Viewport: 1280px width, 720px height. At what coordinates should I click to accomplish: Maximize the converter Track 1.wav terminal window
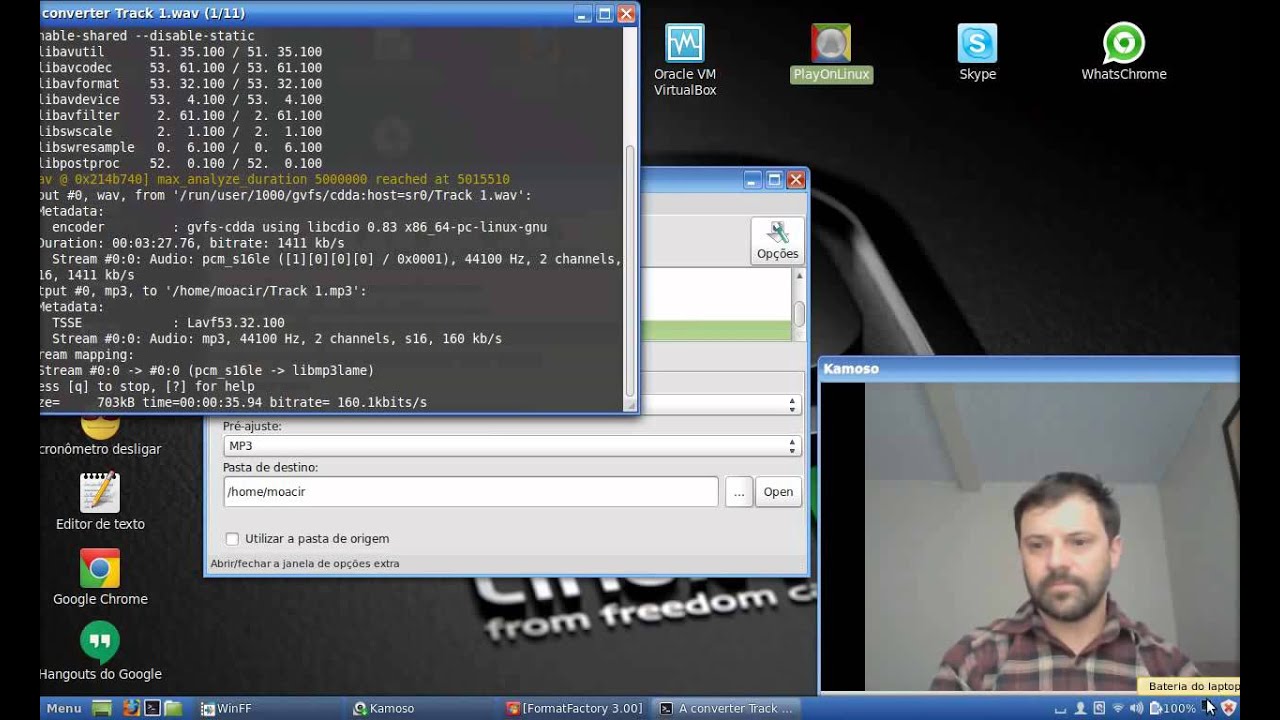pyautogui.click(x=604, y=14)
